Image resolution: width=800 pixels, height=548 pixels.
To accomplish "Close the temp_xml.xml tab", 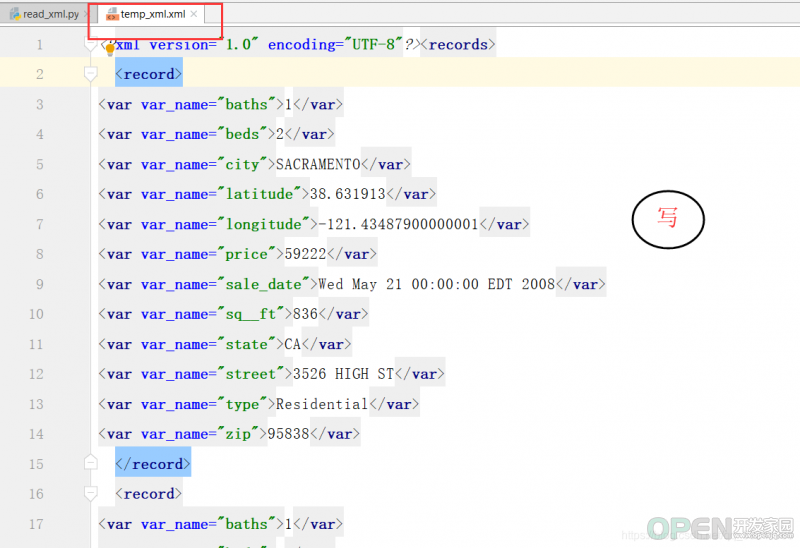I will tap(194, 14).
